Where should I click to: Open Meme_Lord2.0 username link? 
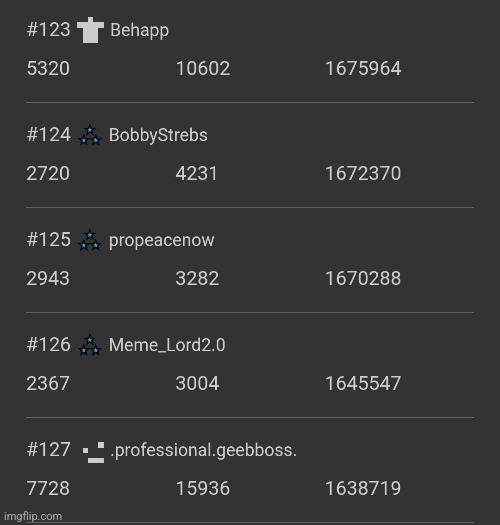(x=167, y=345)
